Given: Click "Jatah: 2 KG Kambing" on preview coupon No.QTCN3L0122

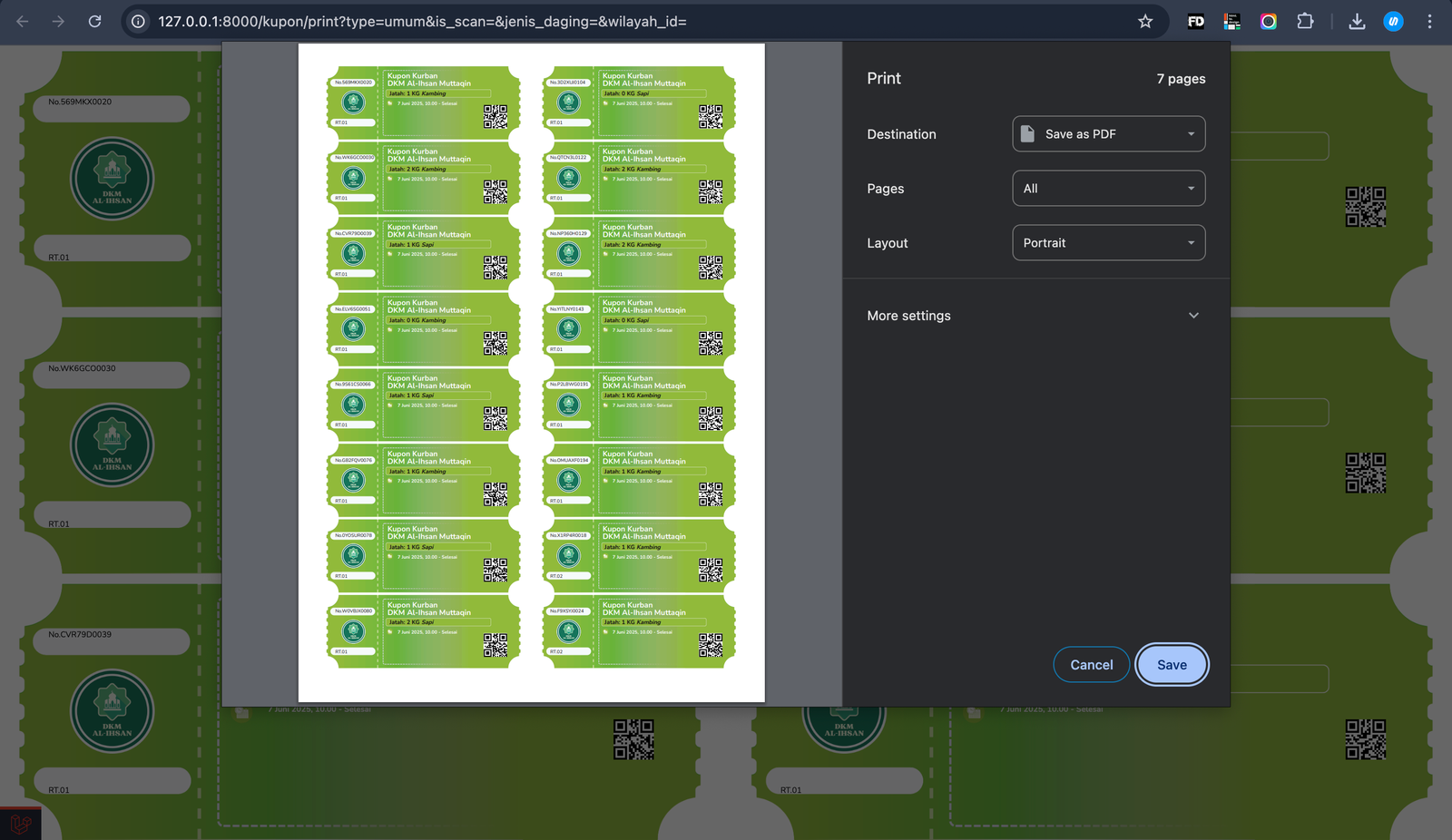Looking at the screenshot, I should (x=633, y=169).
